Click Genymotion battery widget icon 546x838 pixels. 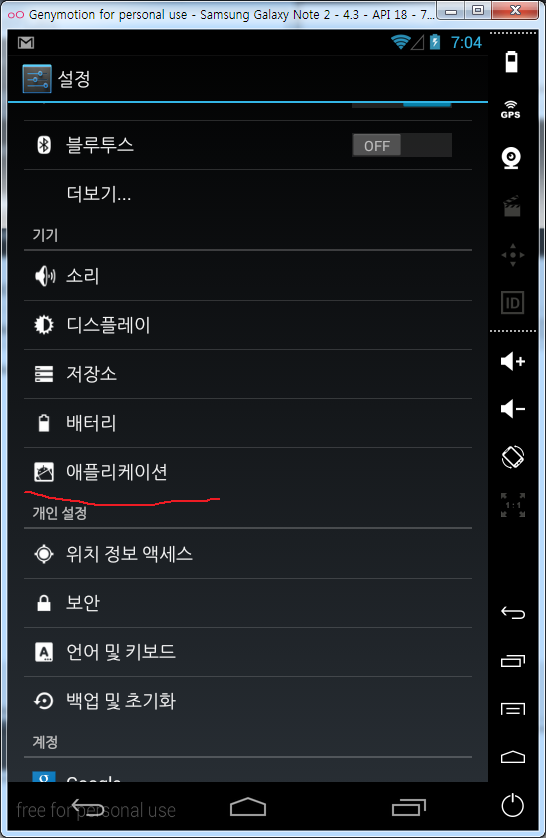click(512, 61)
